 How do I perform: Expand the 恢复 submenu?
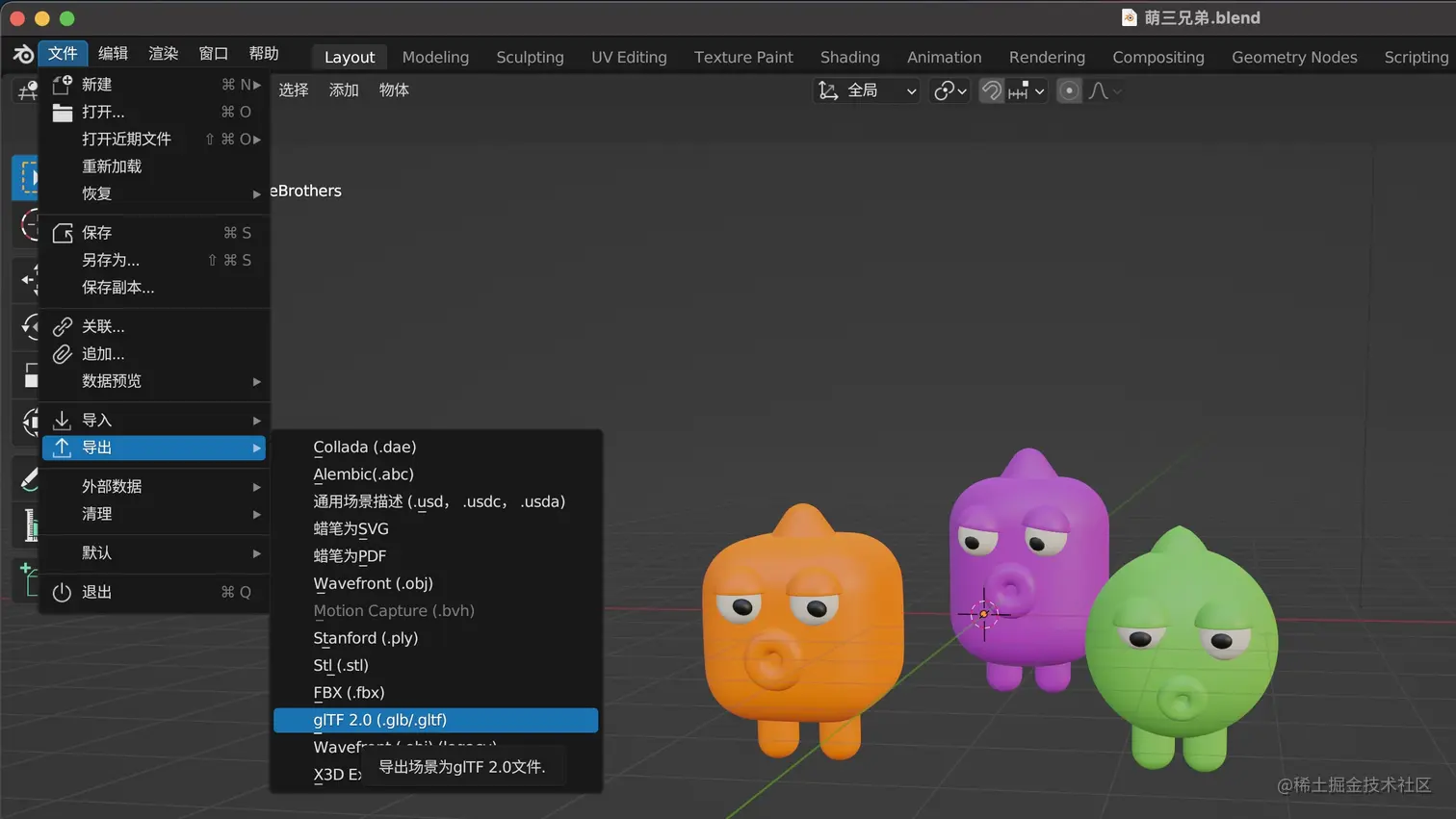pos(154,193)
